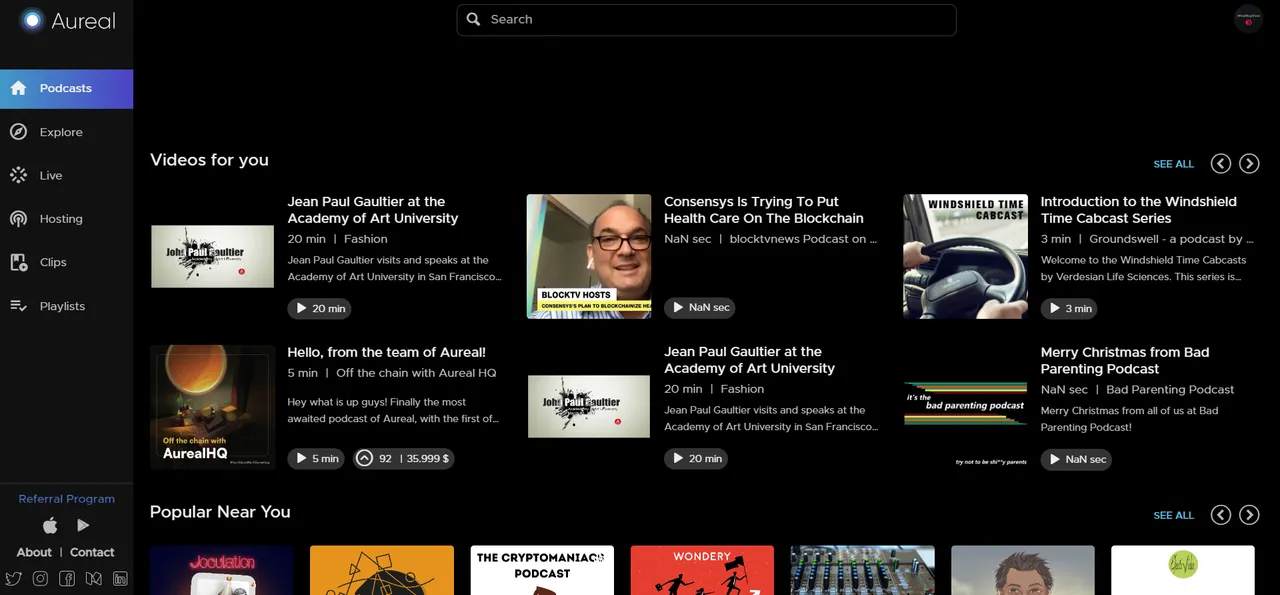This screenshot has height=595, width=1280.
Task: Open the Wondery podcast card
Action: (702, 570)
